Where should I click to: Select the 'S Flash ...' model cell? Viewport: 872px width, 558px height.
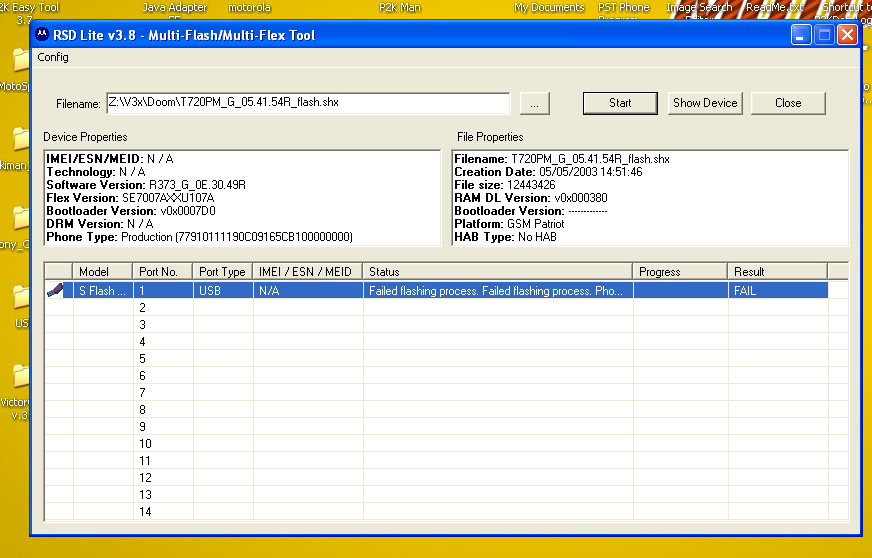click(103, 290)
